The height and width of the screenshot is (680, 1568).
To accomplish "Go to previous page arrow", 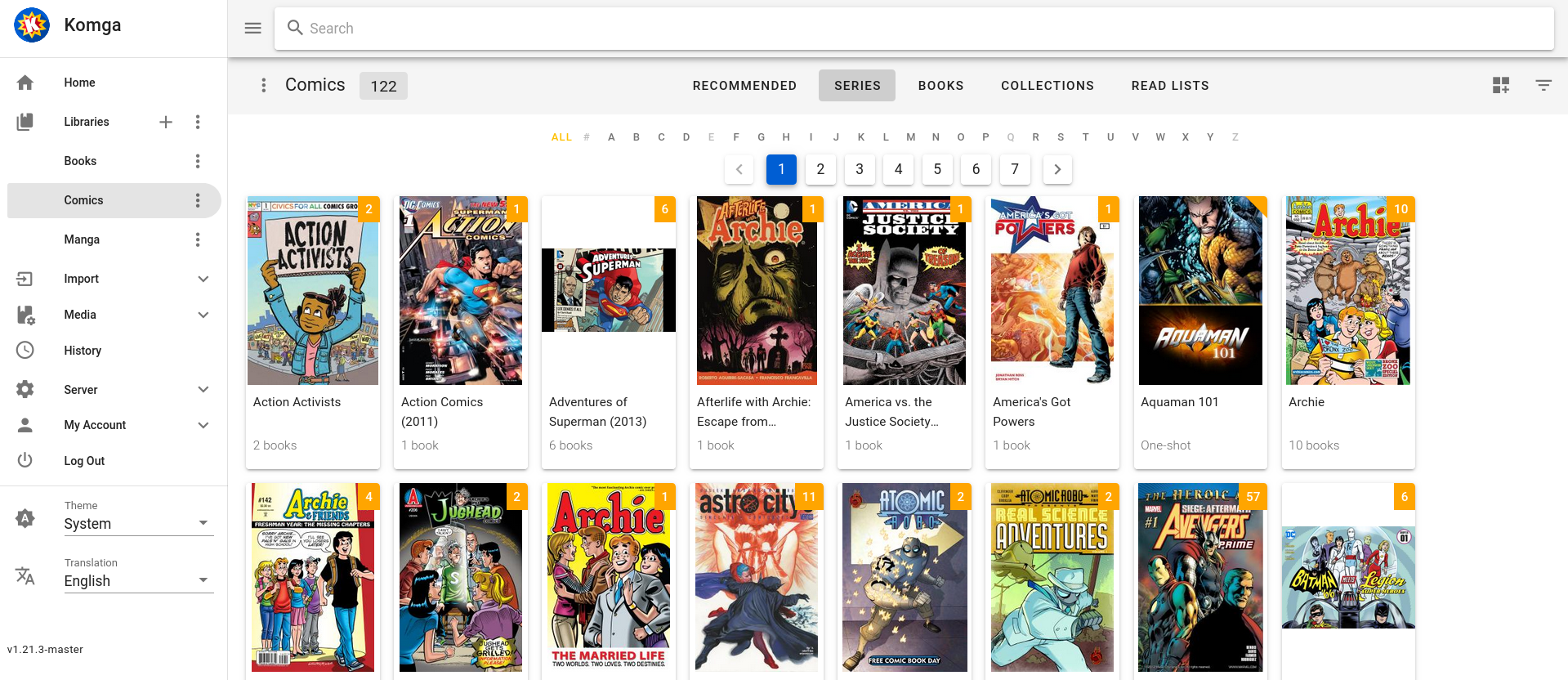I will coord(739,169).
